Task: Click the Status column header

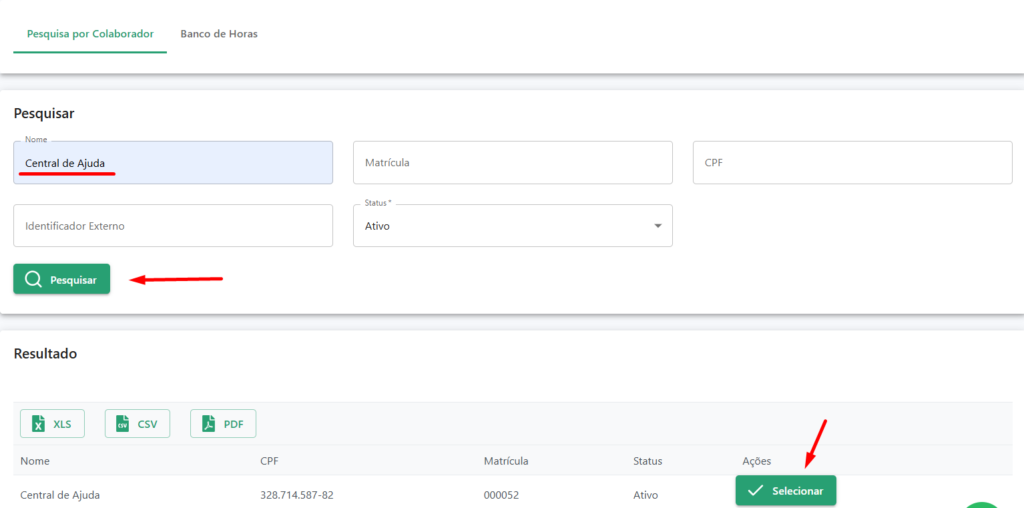Action: click(648, 461)
